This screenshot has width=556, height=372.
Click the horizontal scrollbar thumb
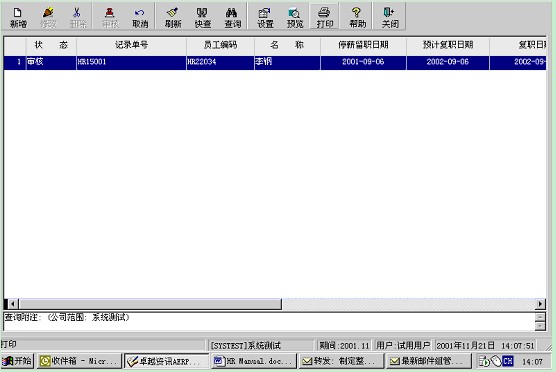coord(150,304)
